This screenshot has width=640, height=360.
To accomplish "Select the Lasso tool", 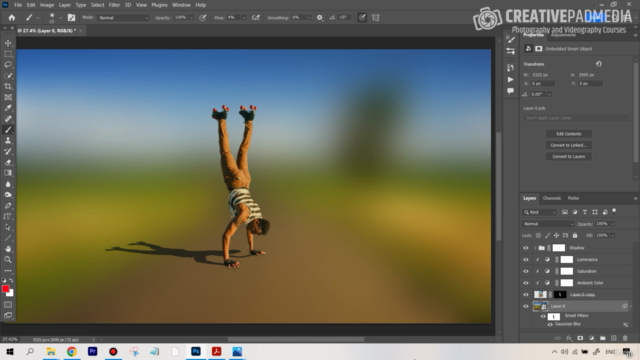I will click(8, 64).
